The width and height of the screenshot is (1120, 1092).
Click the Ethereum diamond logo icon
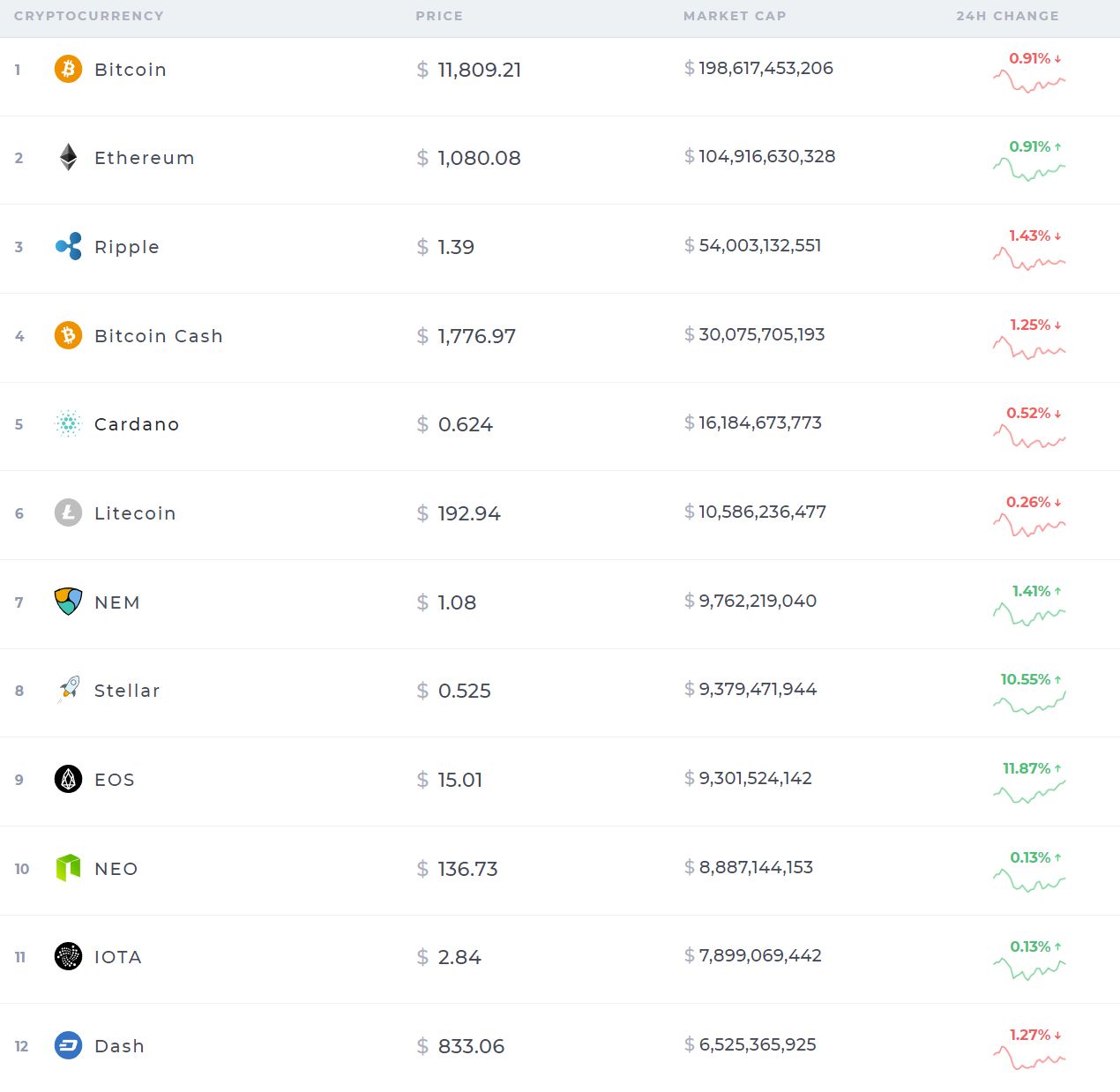(68, 157)
